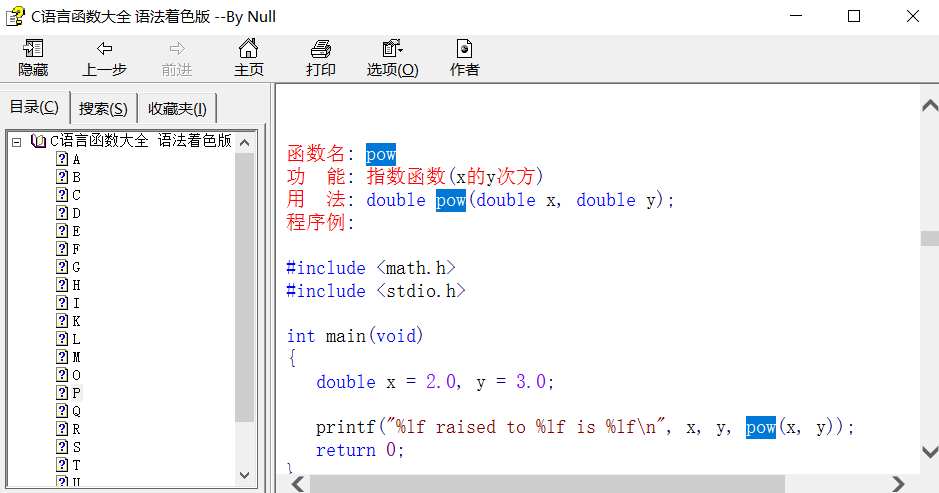This screenshot has height=493, width=939.
Task: Click the highlighted pow after 函数名
Action: (x=381, y=154)
